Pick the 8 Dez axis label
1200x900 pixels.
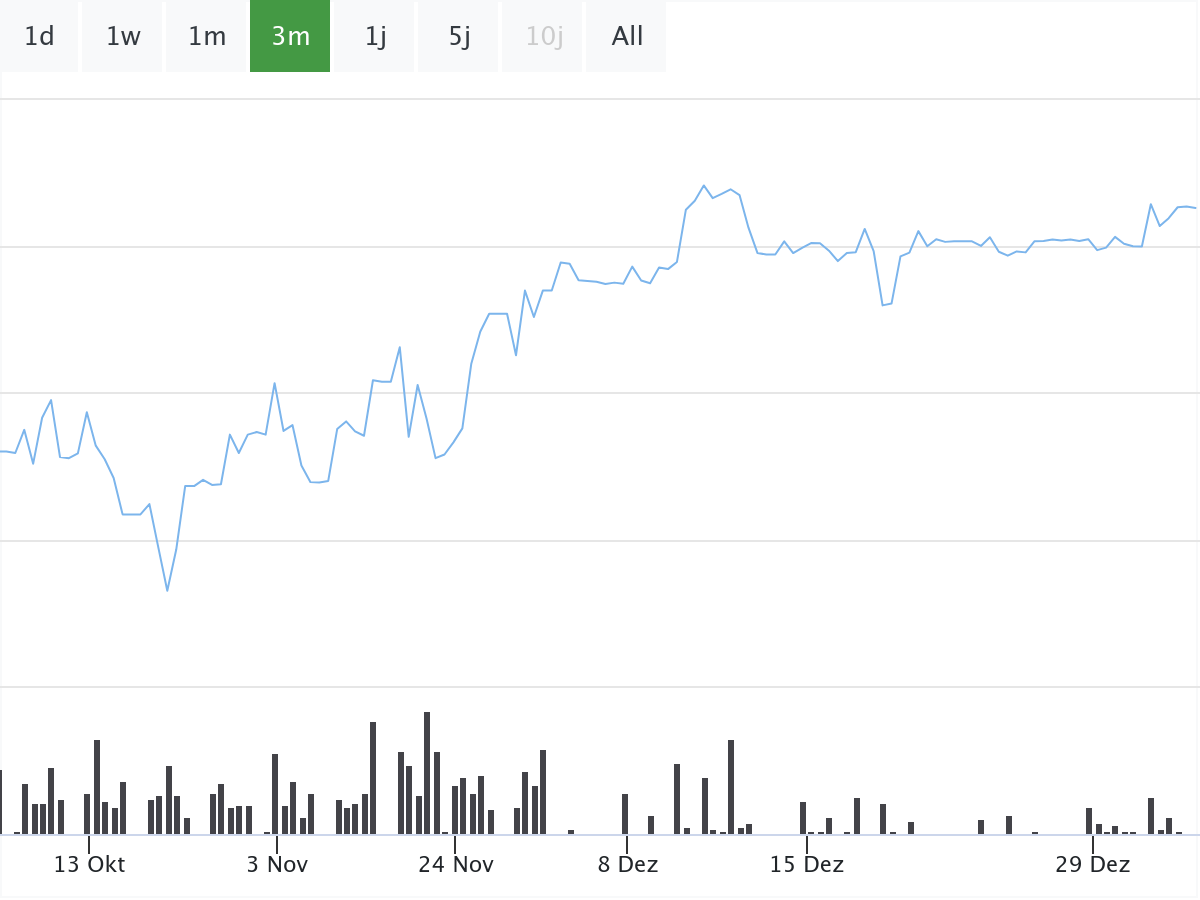tap(628, 864)
